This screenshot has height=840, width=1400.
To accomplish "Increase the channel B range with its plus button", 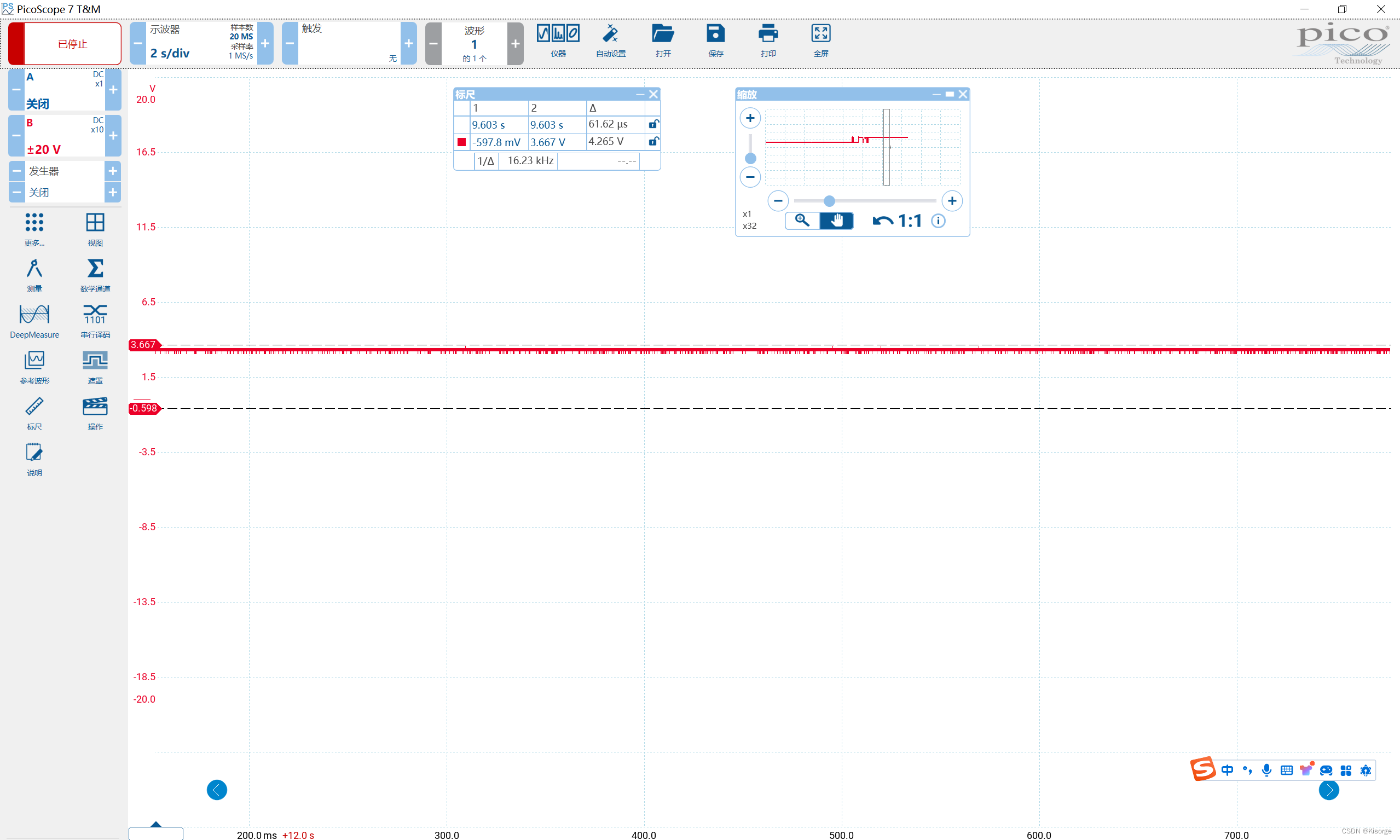I will 113,136.
